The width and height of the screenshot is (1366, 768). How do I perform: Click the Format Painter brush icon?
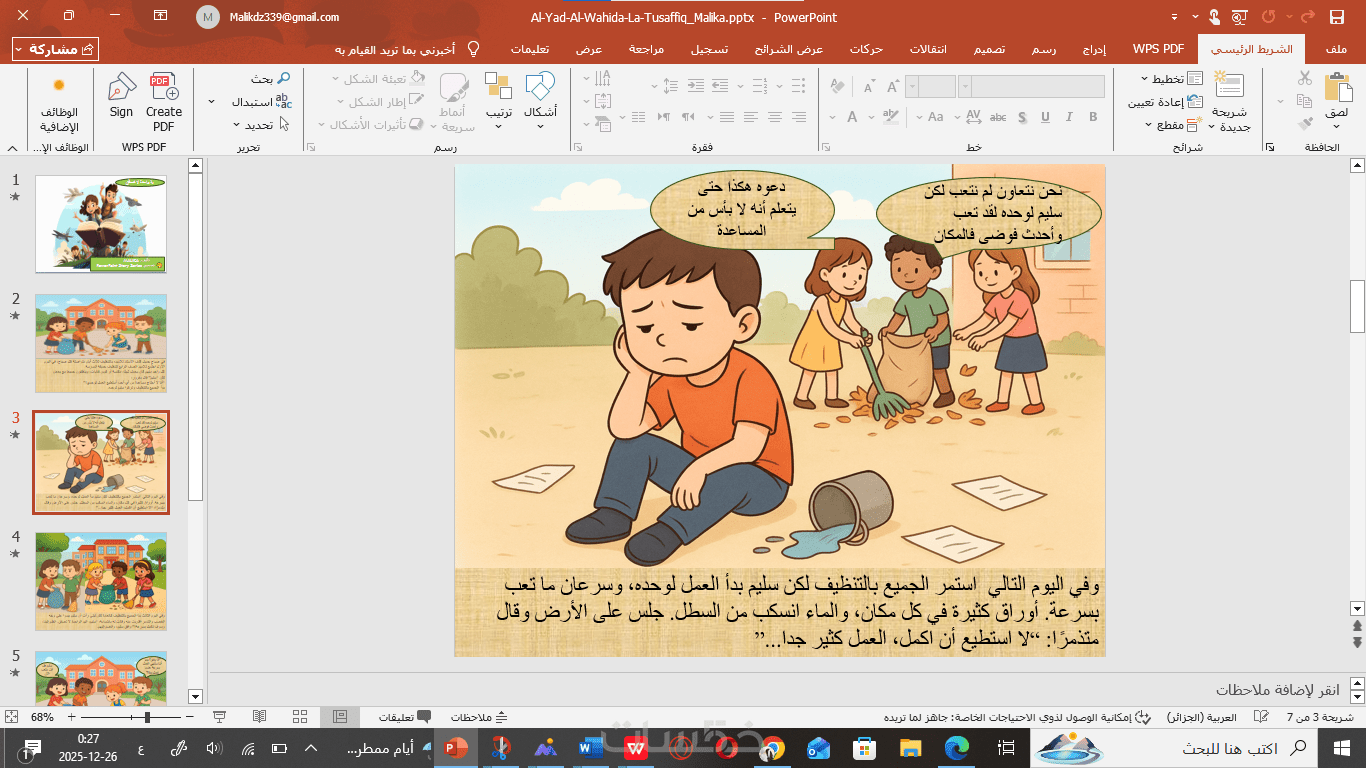pyautogui.click(x=1304, y=124)
